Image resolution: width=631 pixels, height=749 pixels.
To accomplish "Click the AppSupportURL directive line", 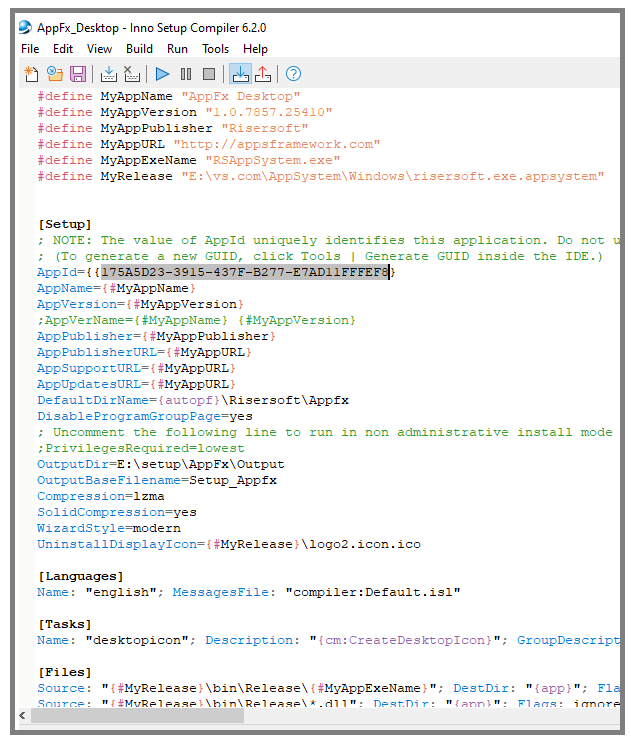I will [136, 368].
